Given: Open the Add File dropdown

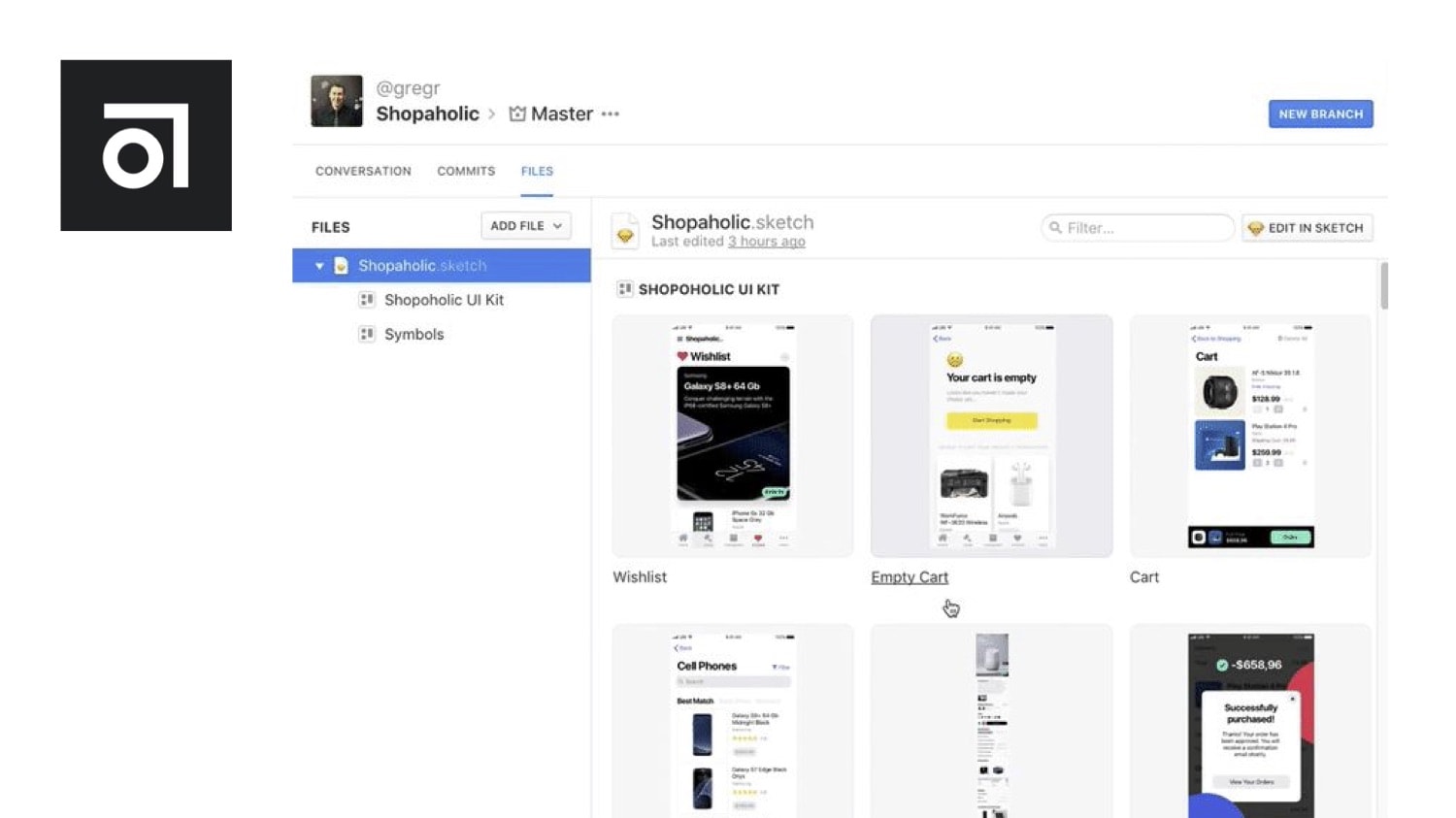Looking at the screenshot, I should (526, 226).
